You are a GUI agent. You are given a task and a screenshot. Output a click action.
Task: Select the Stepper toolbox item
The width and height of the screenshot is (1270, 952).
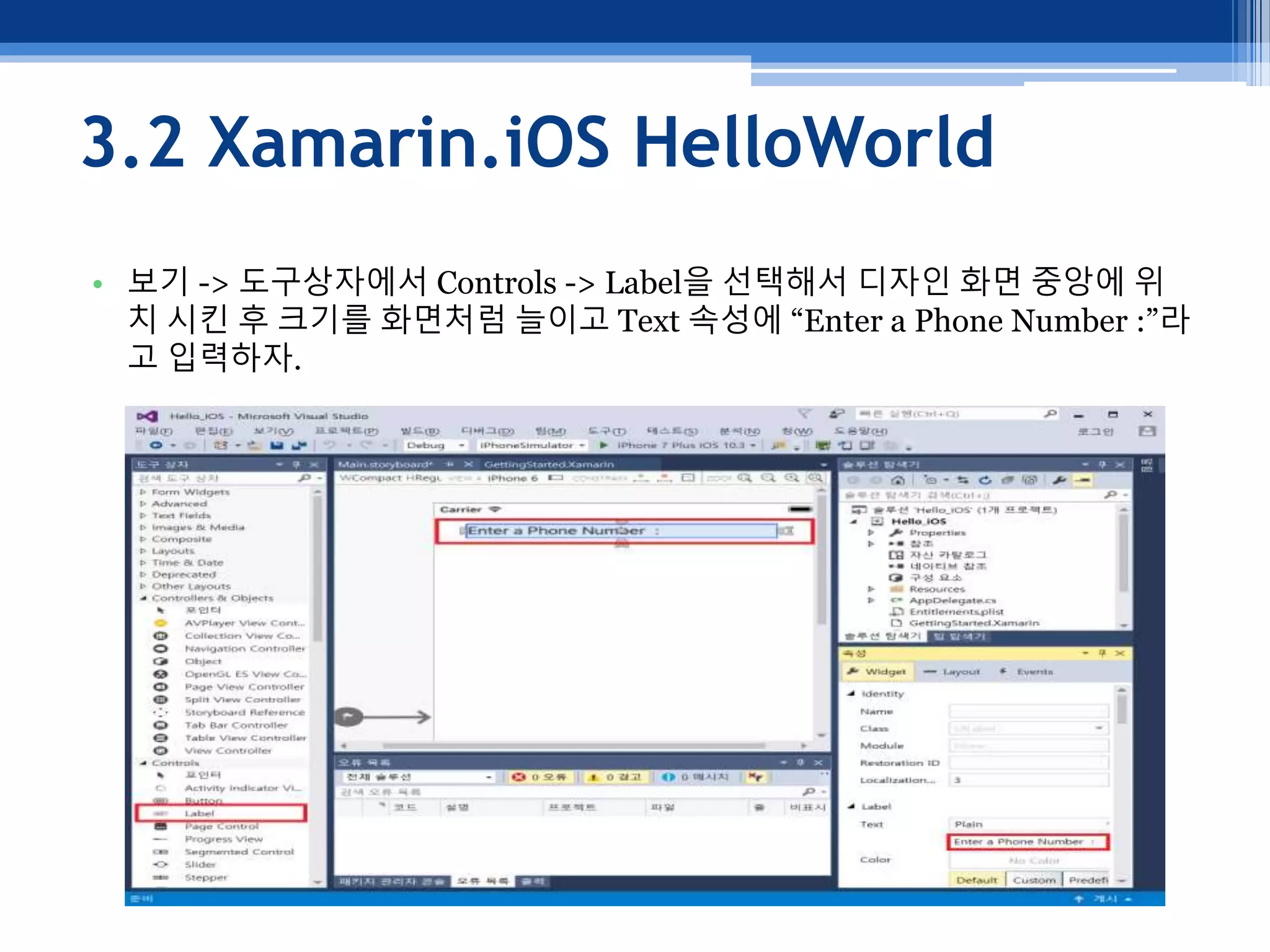pyautogui.click(x=206, y=877)
